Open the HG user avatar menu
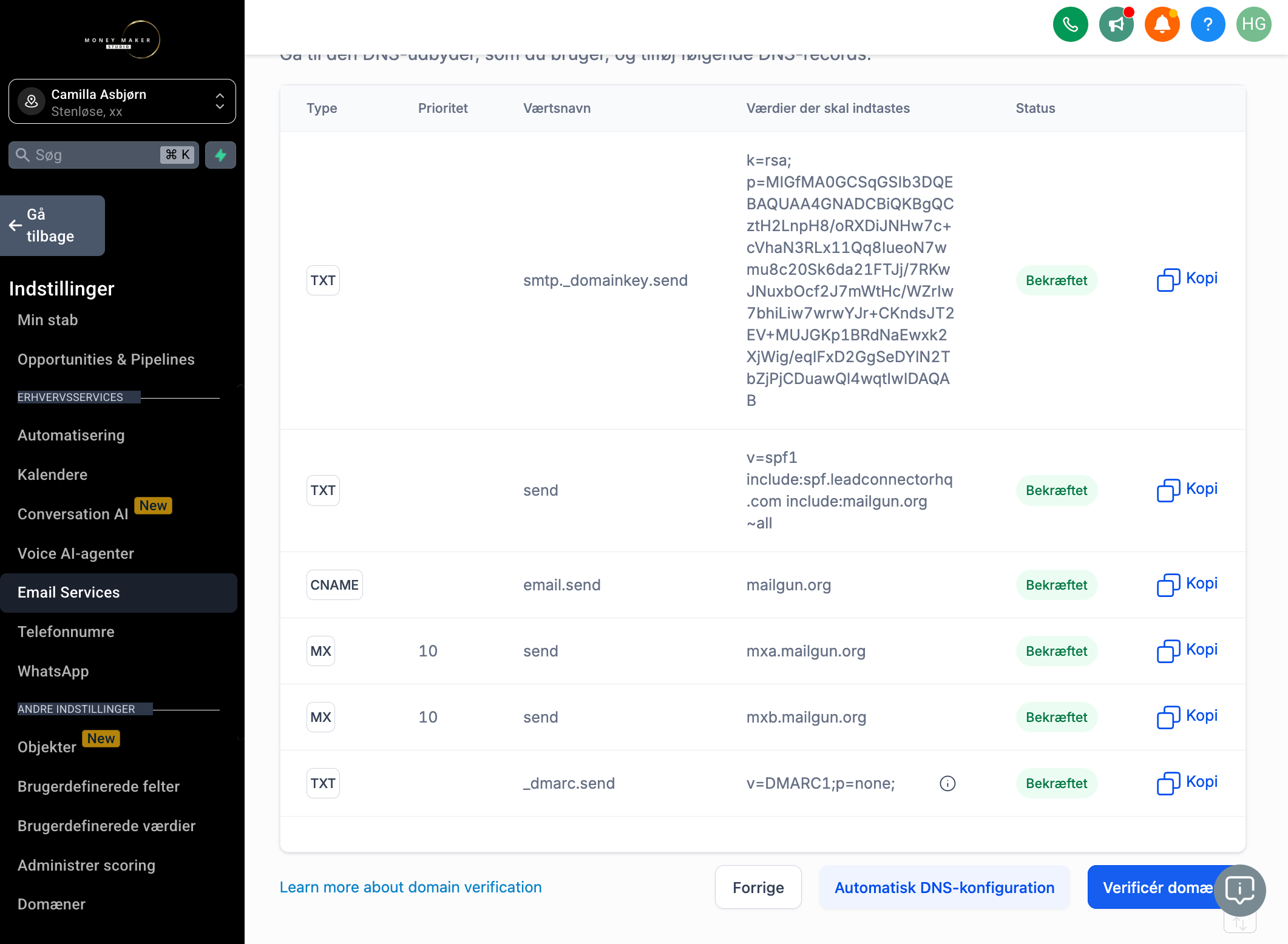Image resolution: width=1288 pixels, height=944 pixels. (1253, 24)
